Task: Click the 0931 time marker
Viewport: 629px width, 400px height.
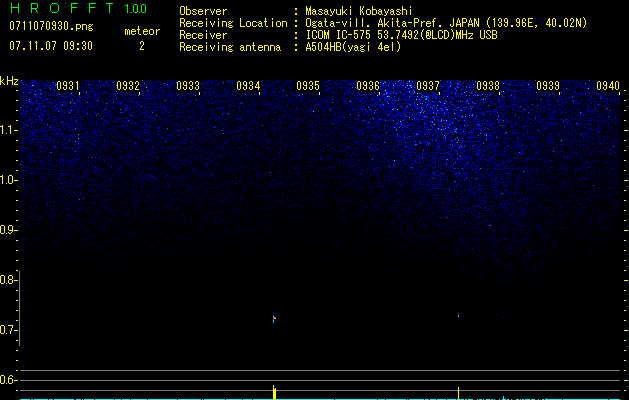Action: (67, 85)
